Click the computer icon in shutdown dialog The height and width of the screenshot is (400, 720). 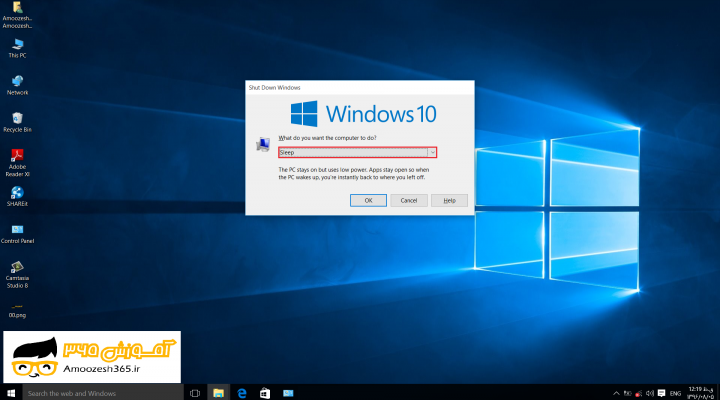263,144
